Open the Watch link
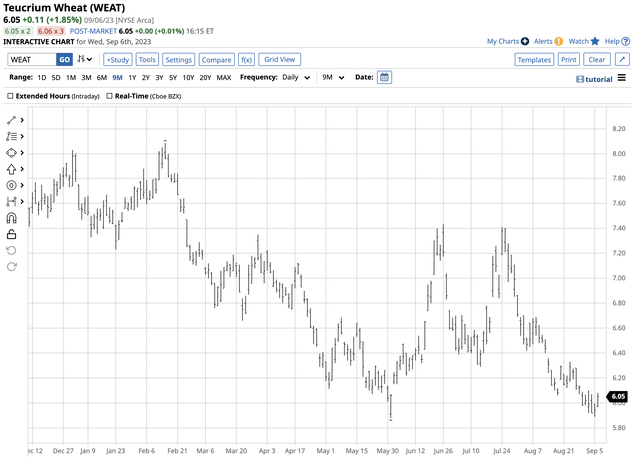 point(579,41)
